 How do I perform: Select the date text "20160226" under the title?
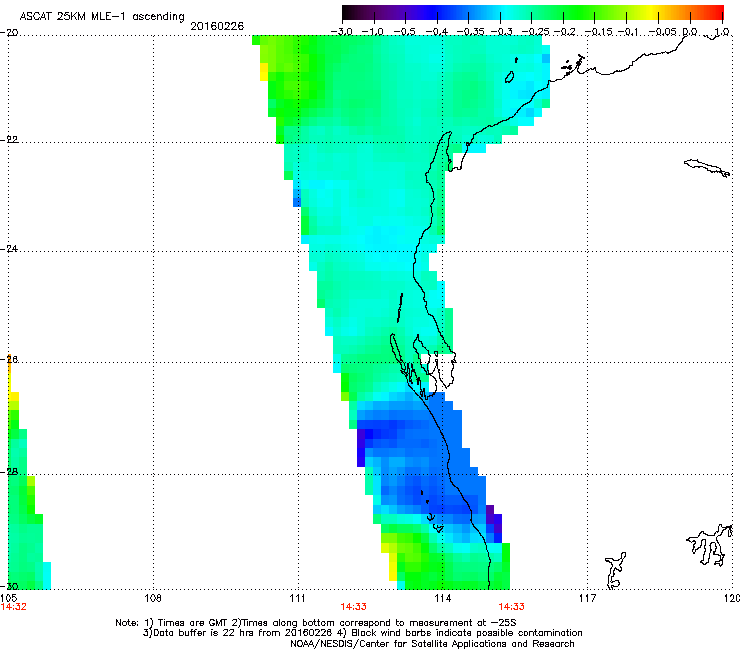[217, 26]
